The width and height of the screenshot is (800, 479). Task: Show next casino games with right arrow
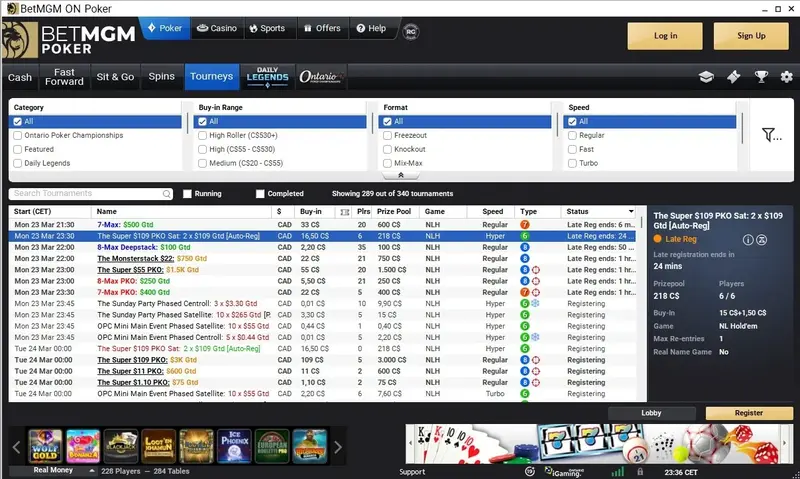tap(338, 447)
